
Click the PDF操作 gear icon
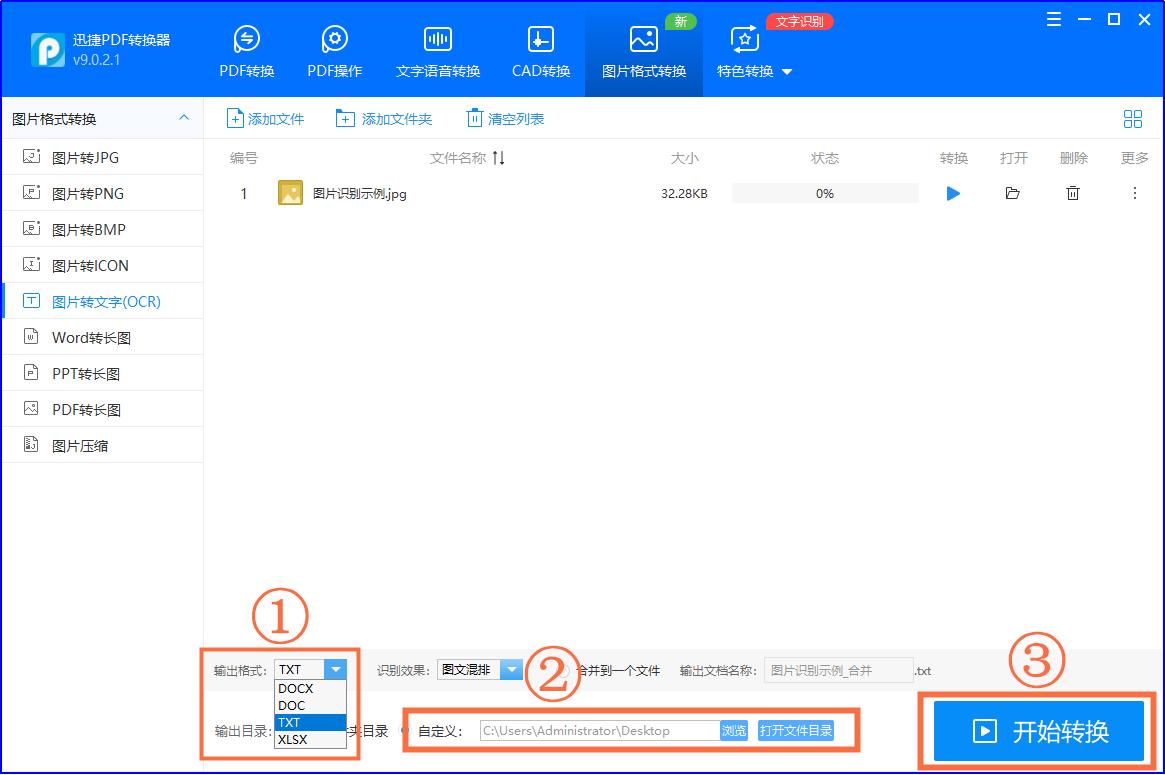[334, 39]
